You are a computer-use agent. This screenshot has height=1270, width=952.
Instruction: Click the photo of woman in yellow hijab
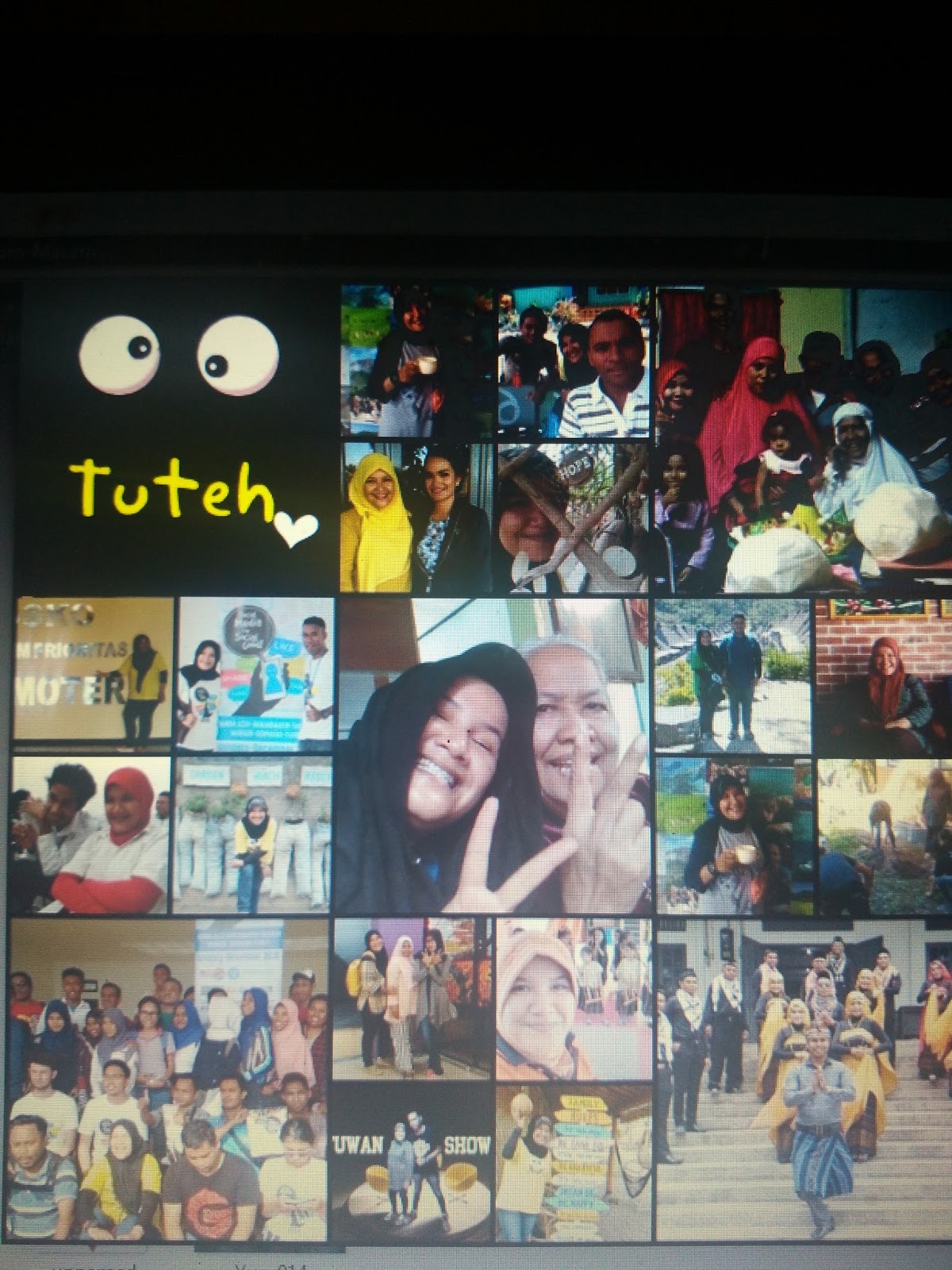(416, 518)
